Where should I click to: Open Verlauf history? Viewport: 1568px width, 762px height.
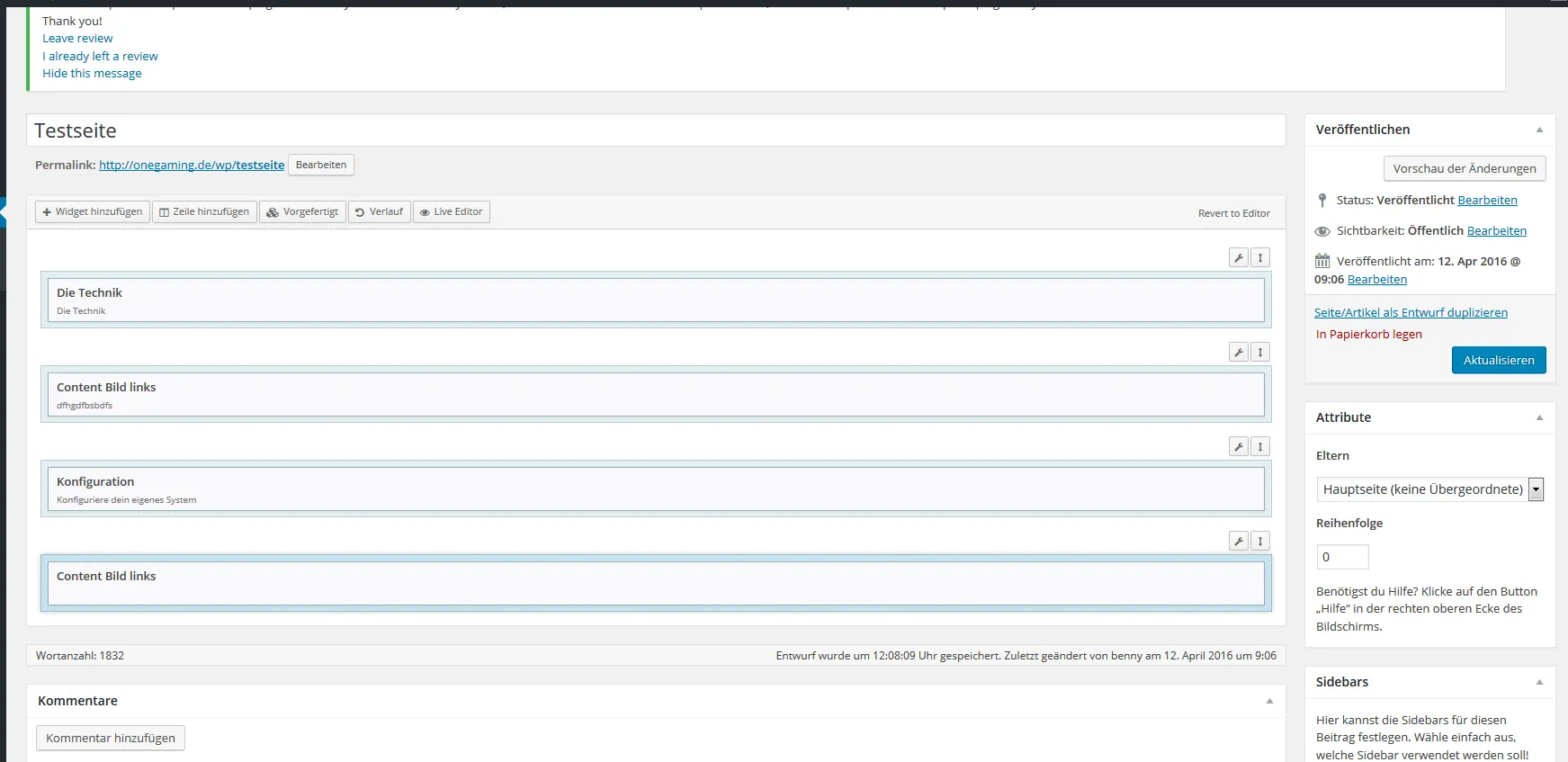click(380, 212)
